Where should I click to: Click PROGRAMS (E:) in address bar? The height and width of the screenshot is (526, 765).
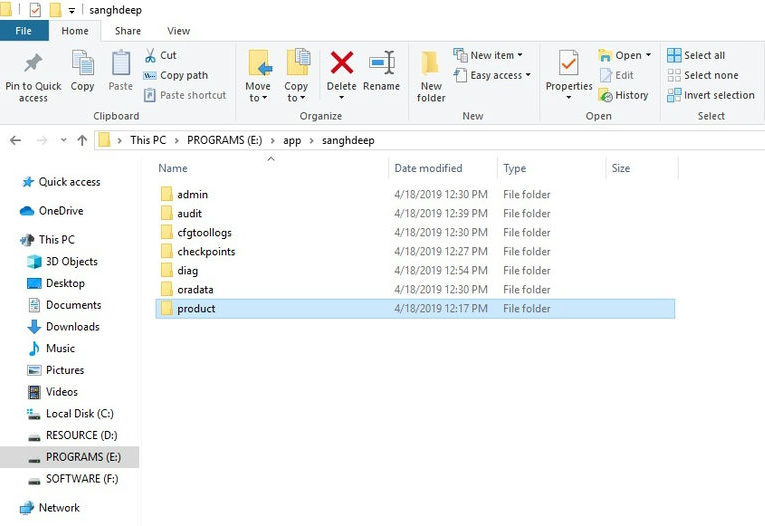(224, 141)
